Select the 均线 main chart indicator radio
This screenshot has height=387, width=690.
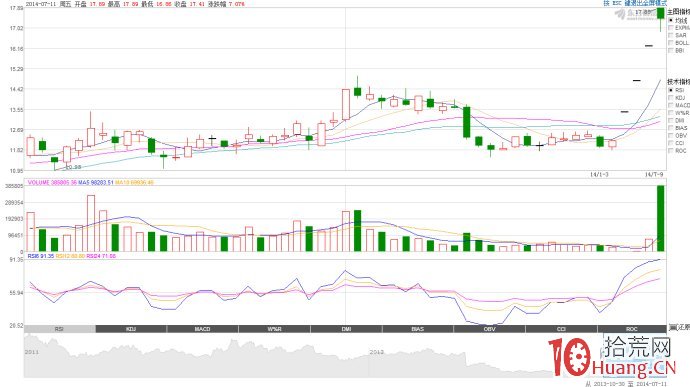(x=671, y=20)
